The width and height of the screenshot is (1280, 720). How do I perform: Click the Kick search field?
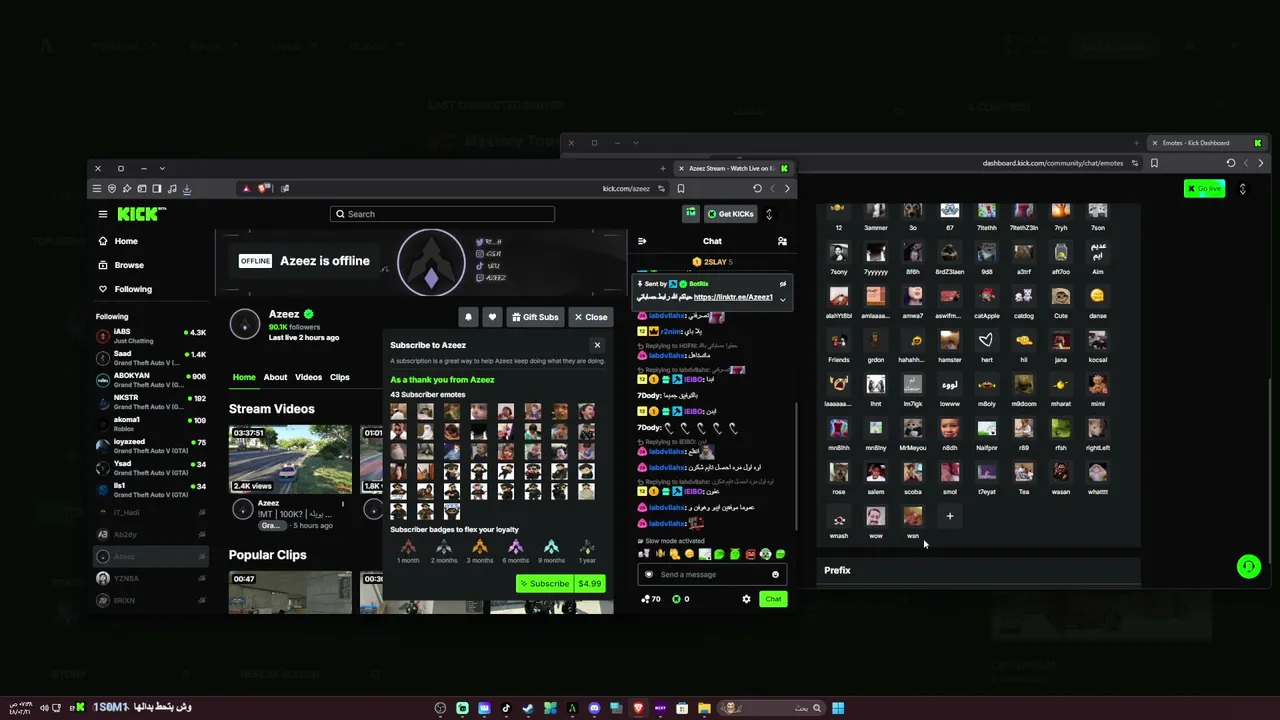coord(442,214)
